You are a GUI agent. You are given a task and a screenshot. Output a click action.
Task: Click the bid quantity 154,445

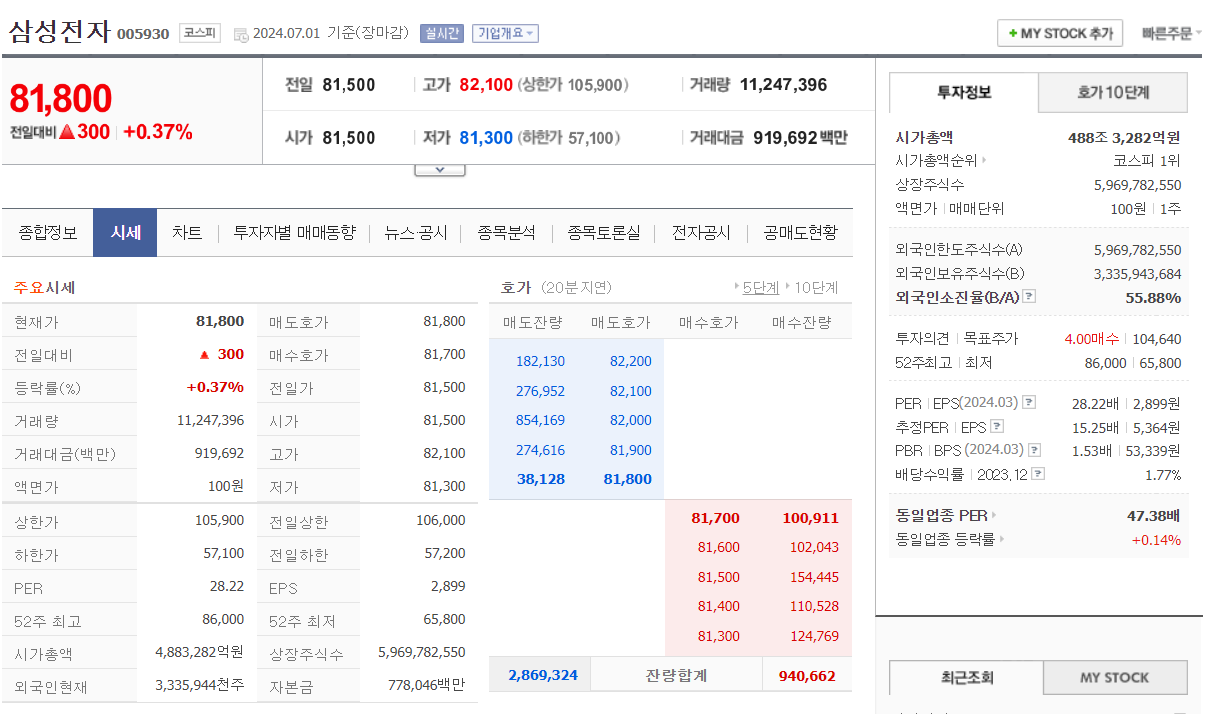[x=814, y=577]
